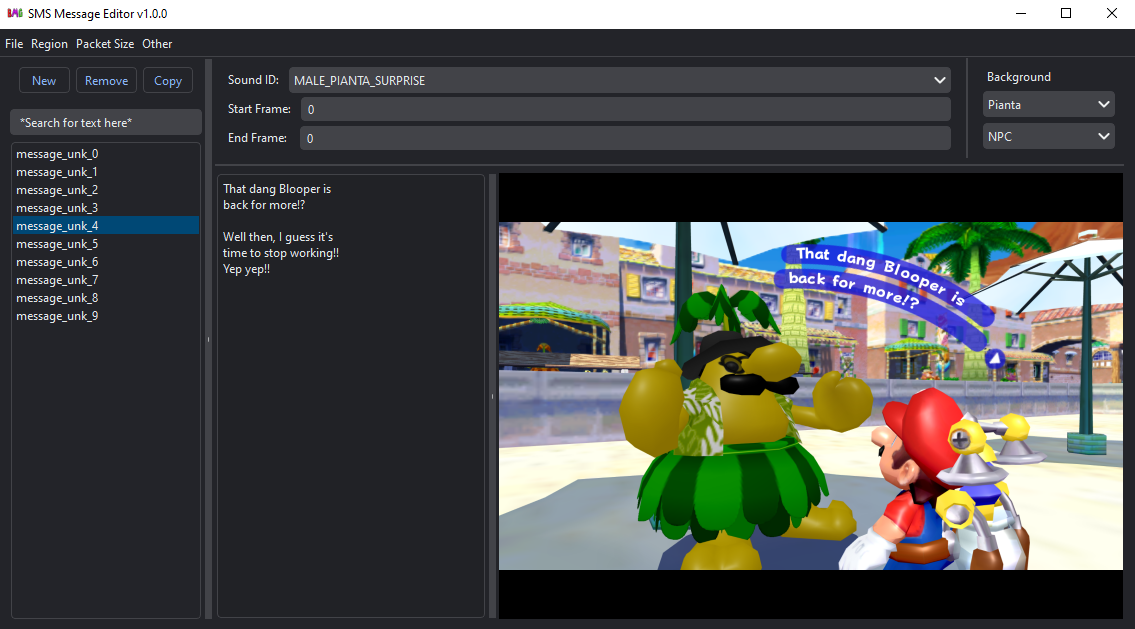Click the SMS Message Editor app icon
The image size is (1135, 629).
click(x=13, y=13)
